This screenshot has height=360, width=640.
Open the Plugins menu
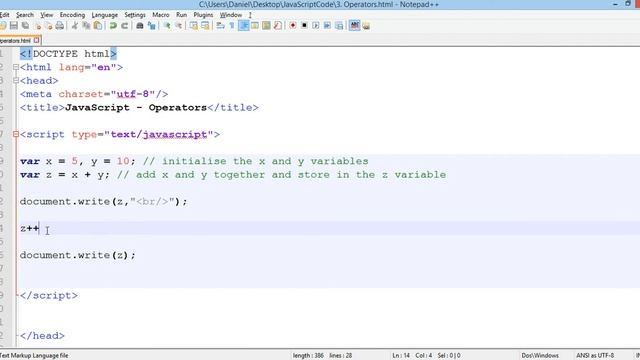click(203, 15)
